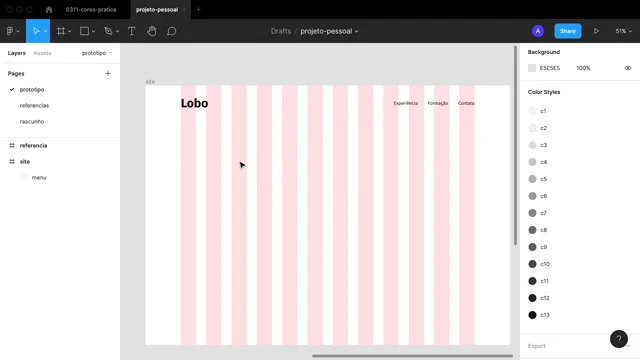Viewport: 640px width, 360px height.
Task: Click the Present play icon
Action: pyautogui.click(x=596, y=31)
